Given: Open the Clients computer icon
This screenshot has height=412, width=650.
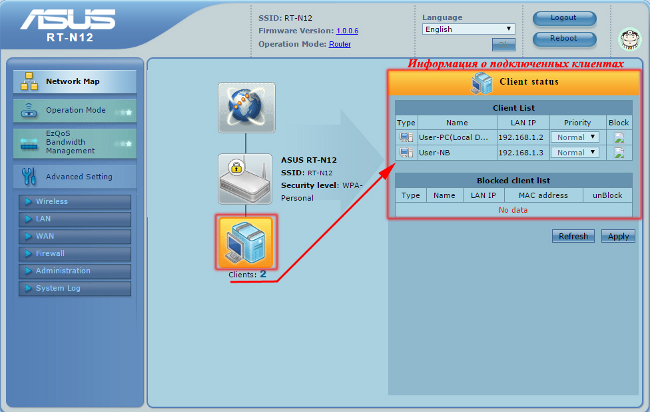Looking at the screenshot, I should click(246, 243).
